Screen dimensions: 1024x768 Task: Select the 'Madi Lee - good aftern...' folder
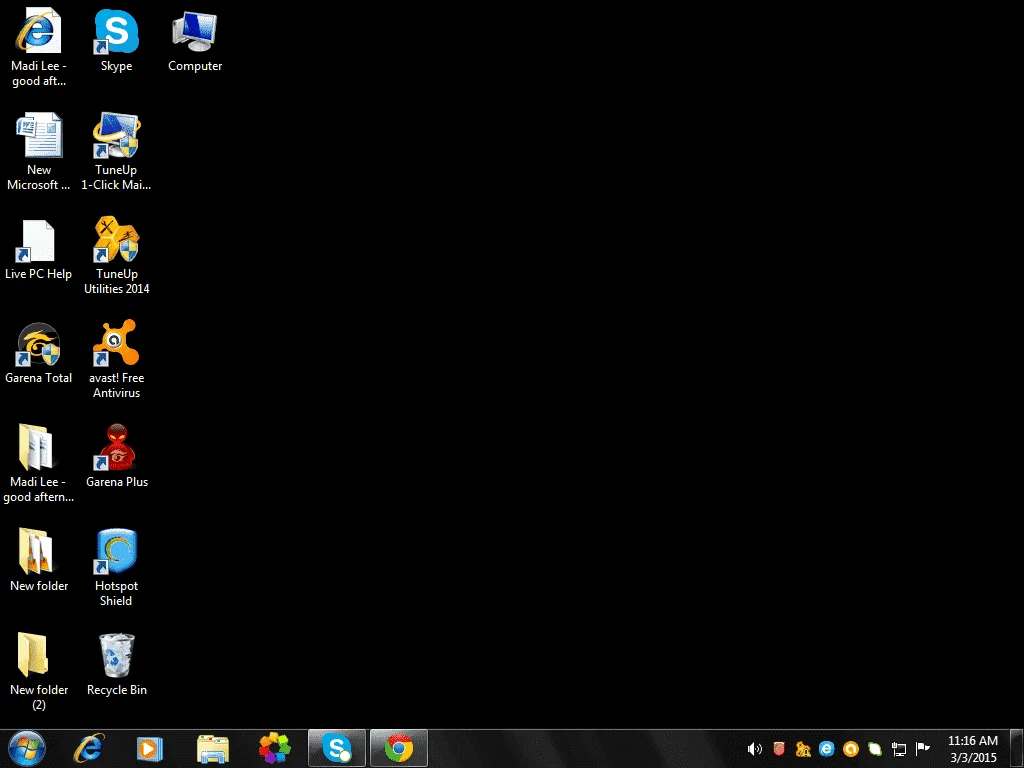[x=39, y=463]
